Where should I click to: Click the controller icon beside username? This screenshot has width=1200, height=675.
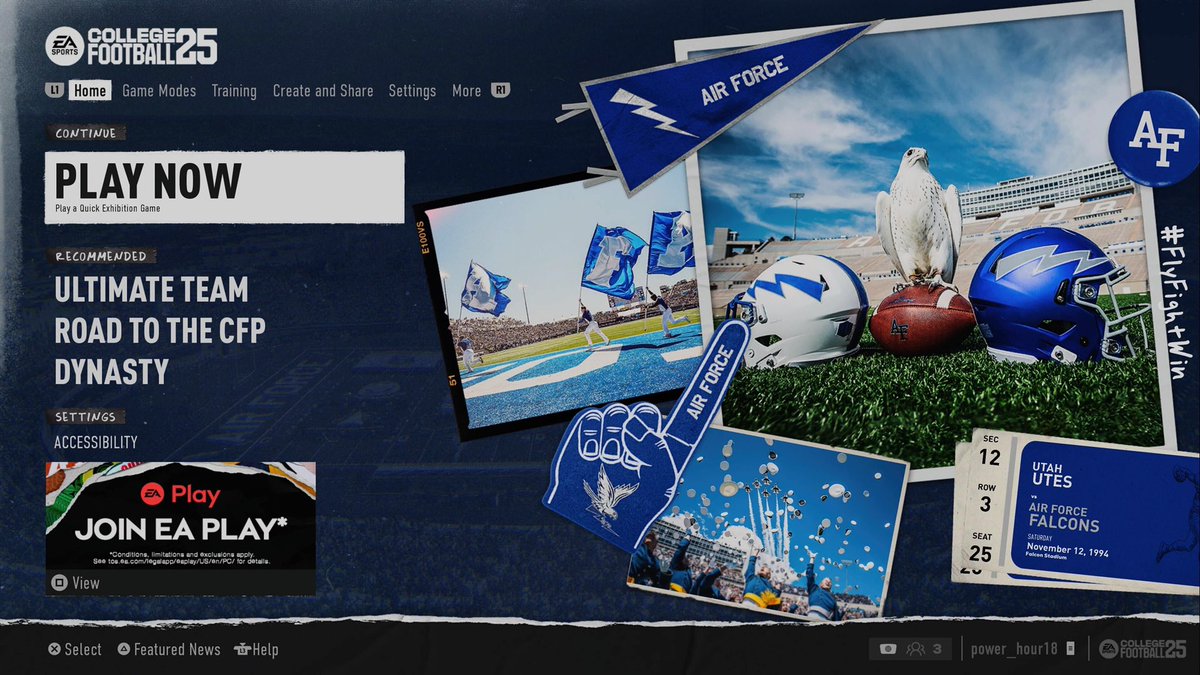[x=1071, y=649]
